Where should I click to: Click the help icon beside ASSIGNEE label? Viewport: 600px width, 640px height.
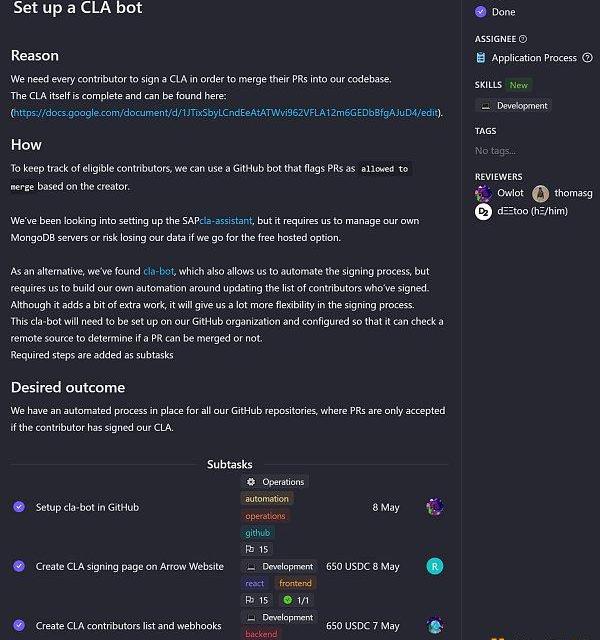pyautogui.click(x=523, y=39)
